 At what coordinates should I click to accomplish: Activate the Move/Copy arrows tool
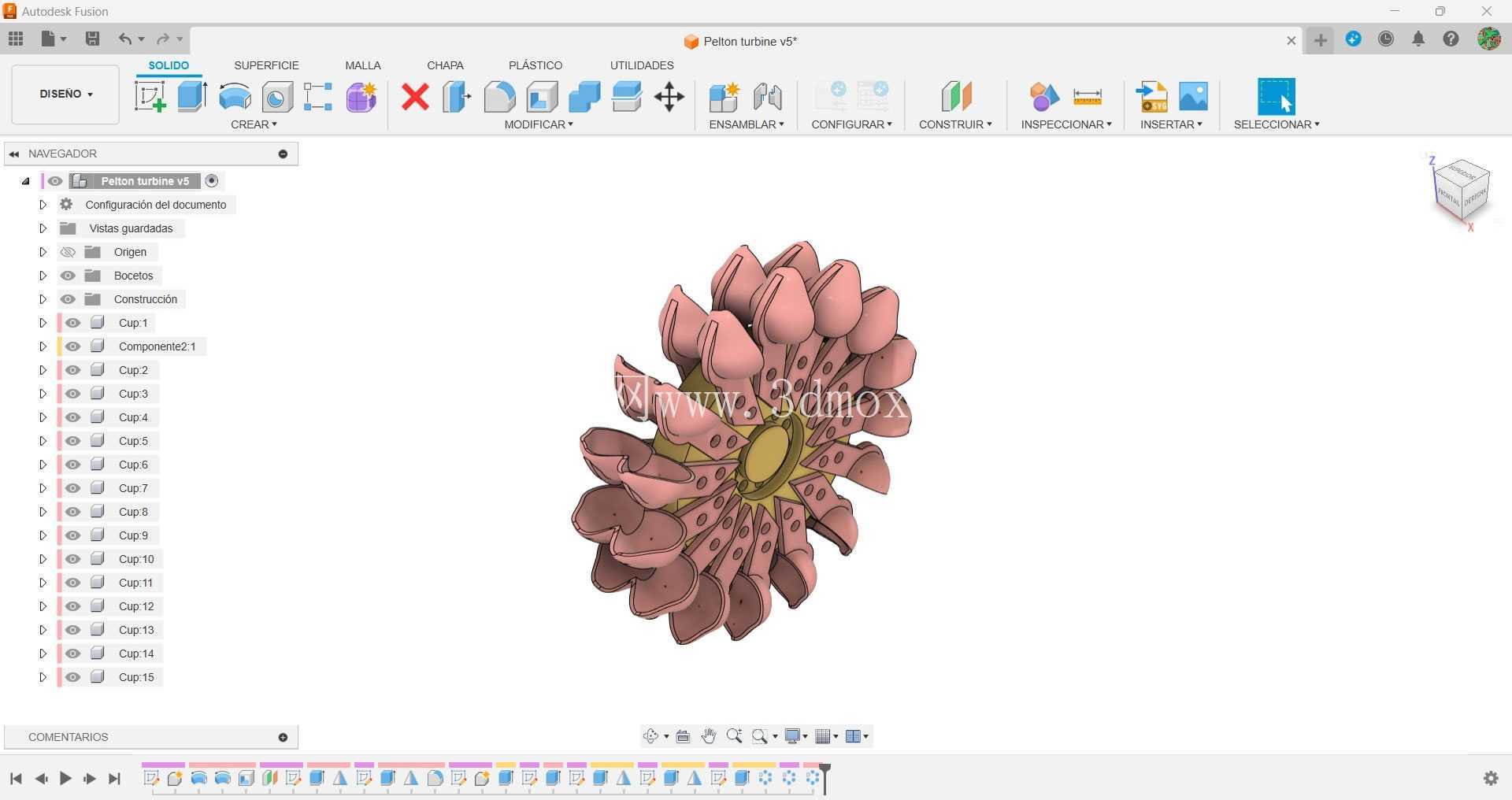pos(669,97)
